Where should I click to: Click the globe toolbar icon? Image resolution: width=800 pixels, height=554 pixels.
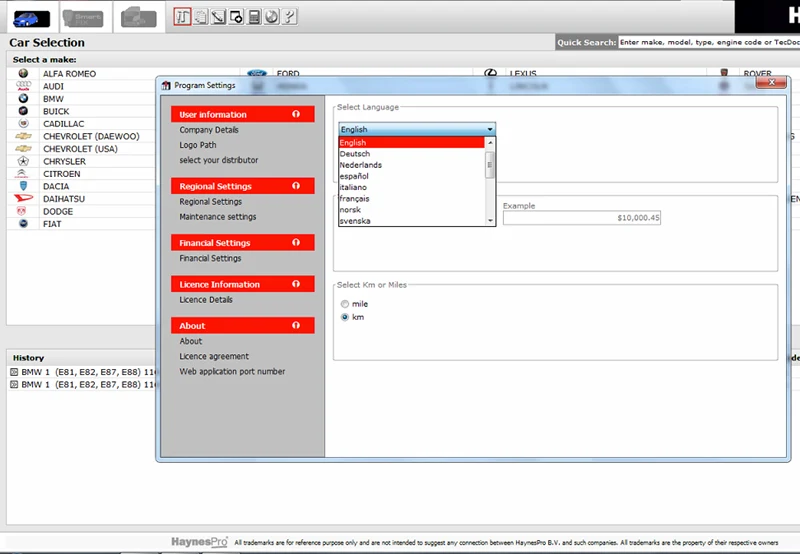click(272, 17)
